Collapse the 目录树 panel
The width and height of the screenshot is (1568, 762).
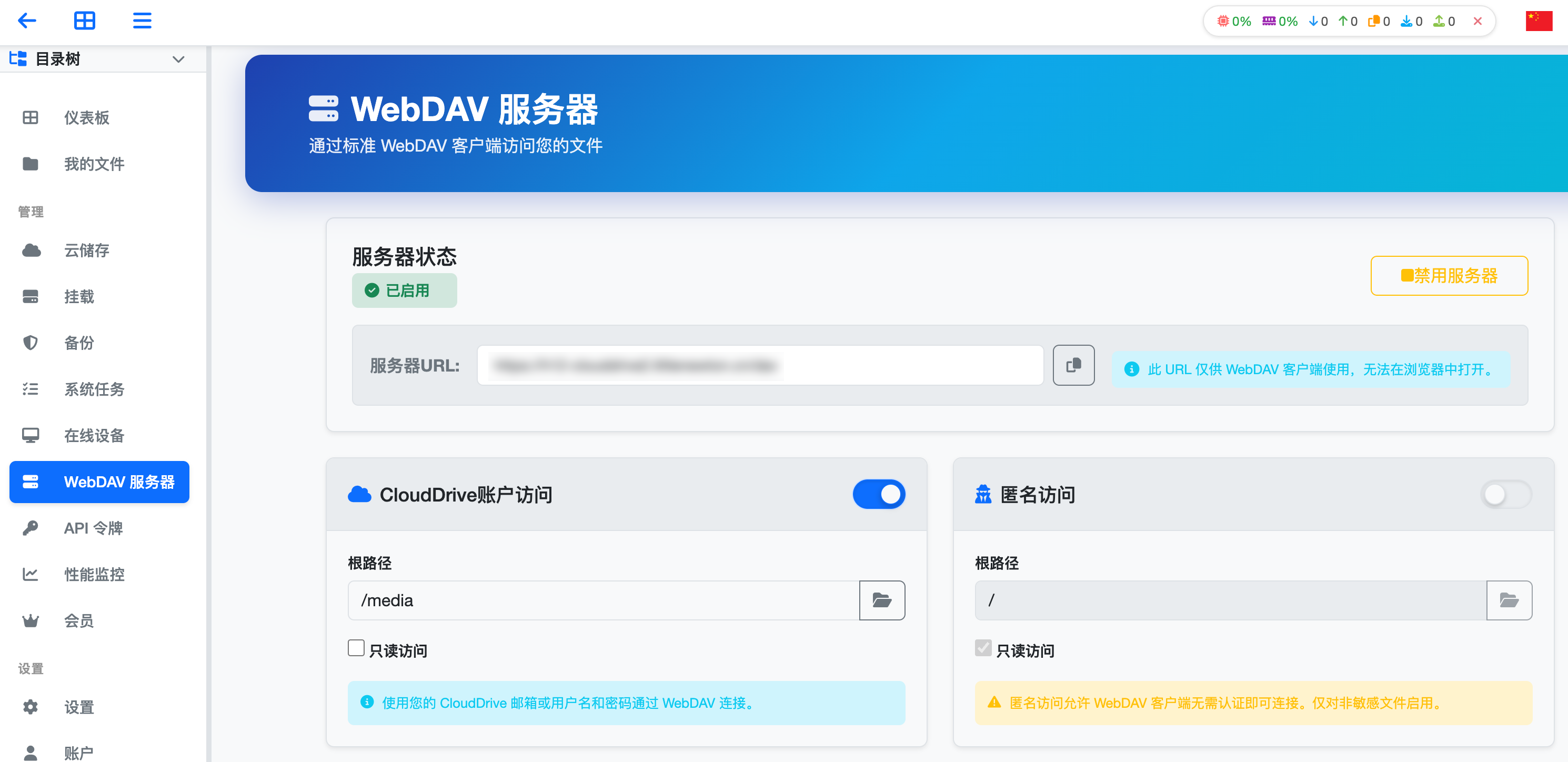coord(178,58)
